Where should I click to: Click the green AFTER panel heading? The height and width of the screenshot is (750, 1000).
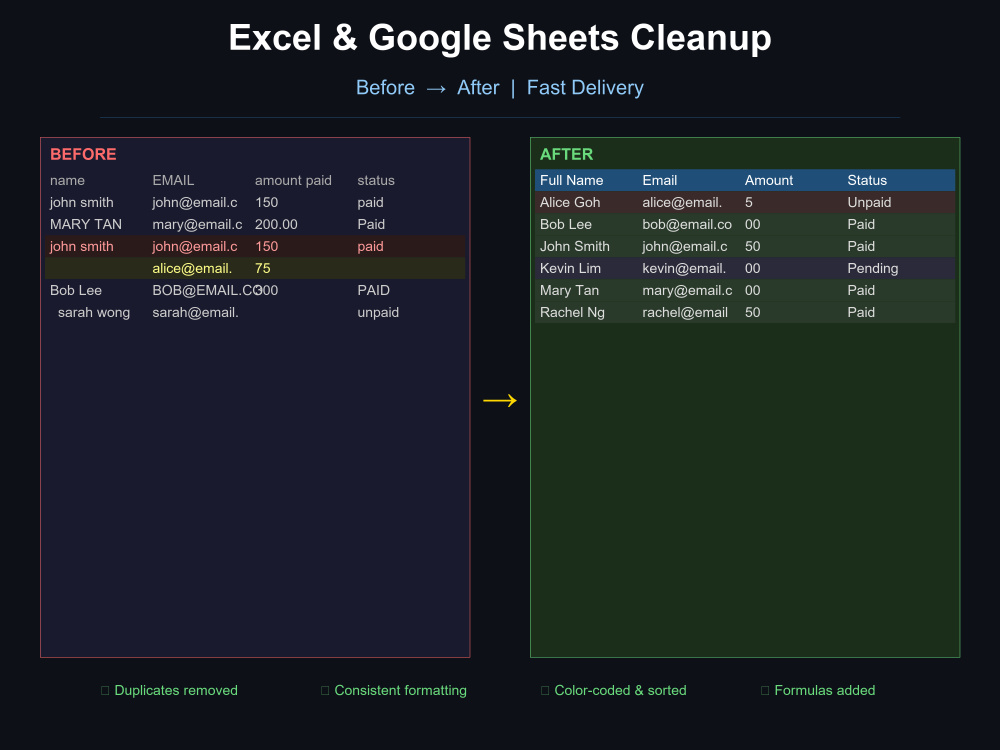pyautogui.click(x=566, y=154)
